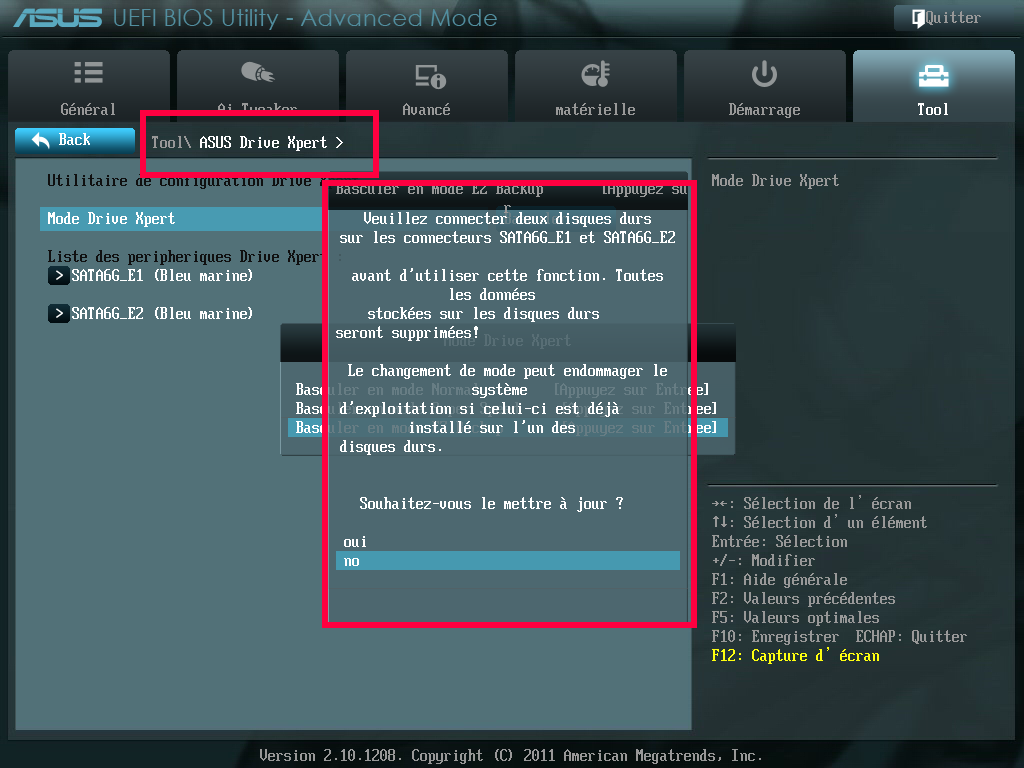Click the Back arrow icon

coord(40,140)
